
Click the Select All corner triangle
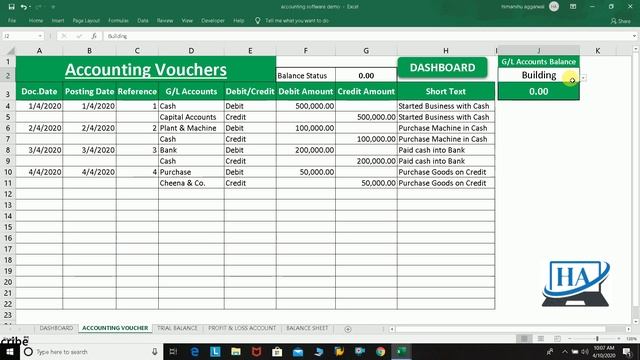(x=11, y=51)
